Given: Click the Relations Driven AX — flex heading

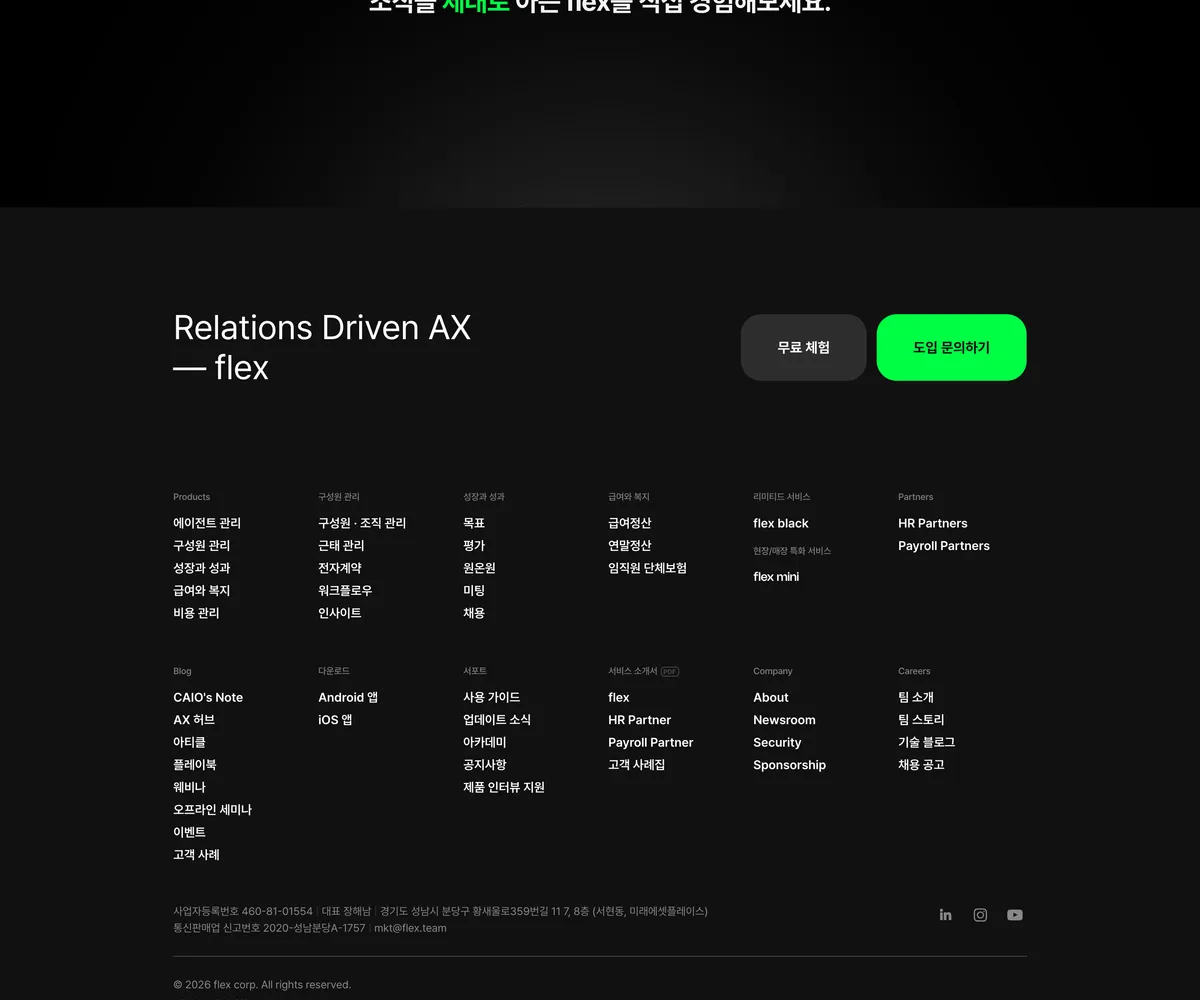Looking at the screenshot, I should pos(322,347).
